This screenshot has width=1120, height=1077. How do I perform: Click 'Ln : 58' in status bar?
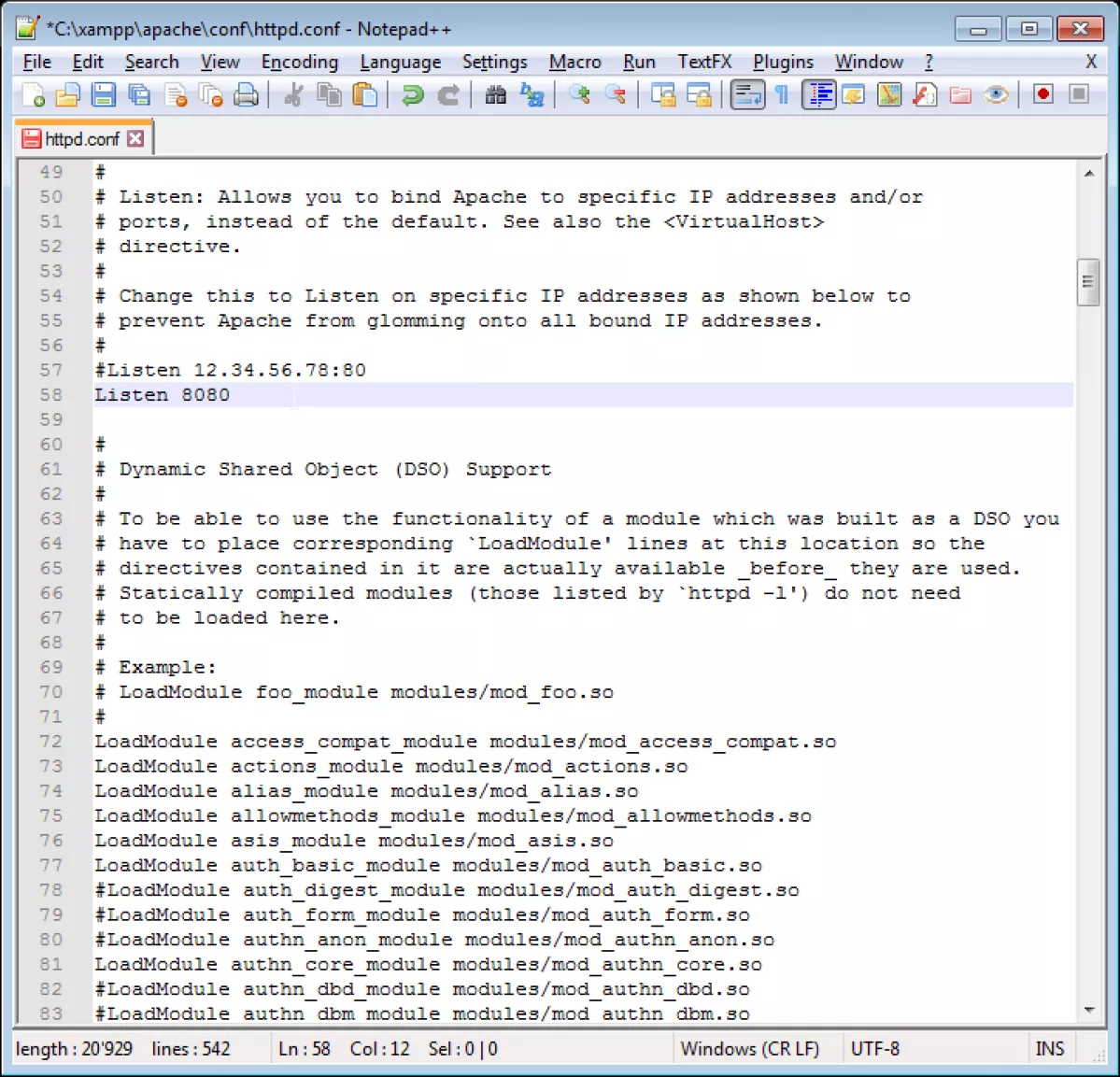click(x=305, y=1048)
